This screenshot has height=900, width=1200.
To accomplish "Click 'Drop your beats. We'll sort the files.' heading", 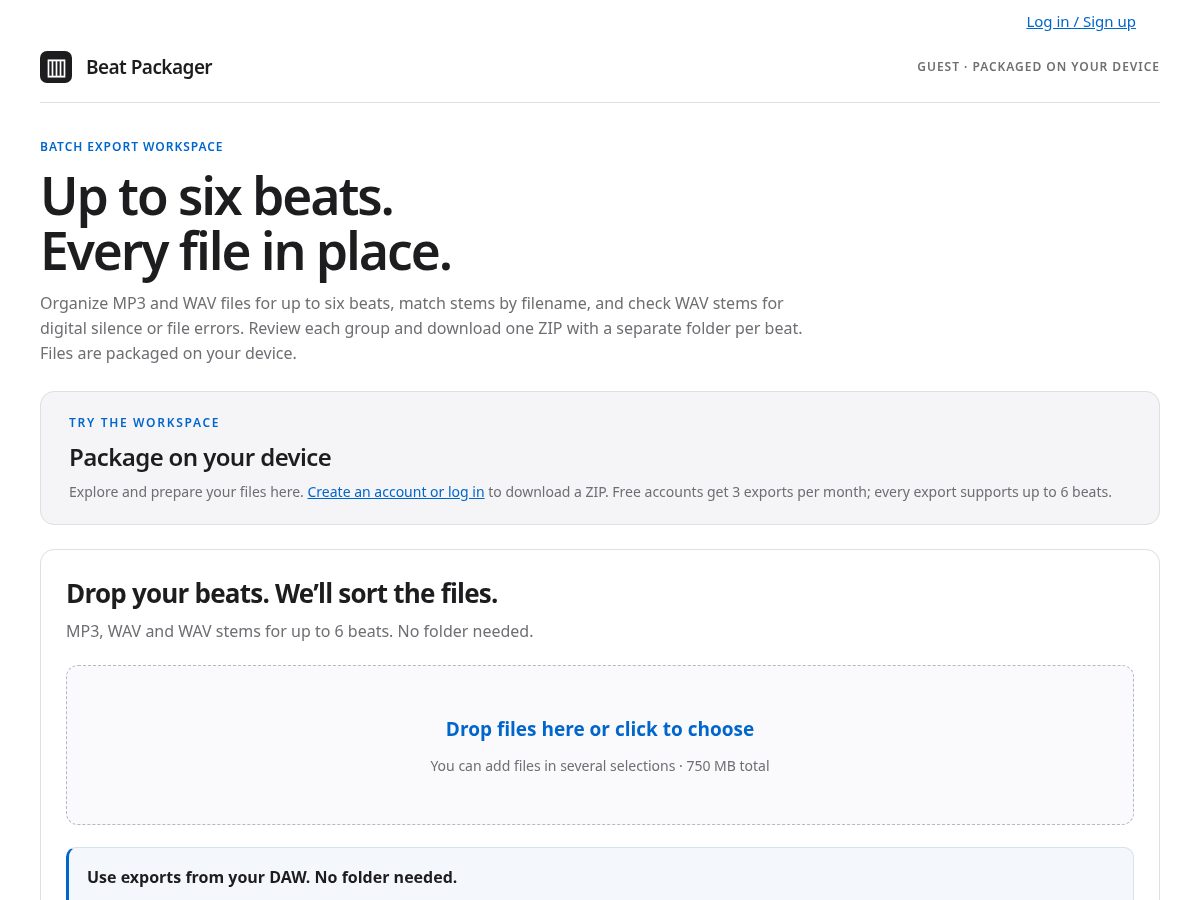I will pos(282,593).
